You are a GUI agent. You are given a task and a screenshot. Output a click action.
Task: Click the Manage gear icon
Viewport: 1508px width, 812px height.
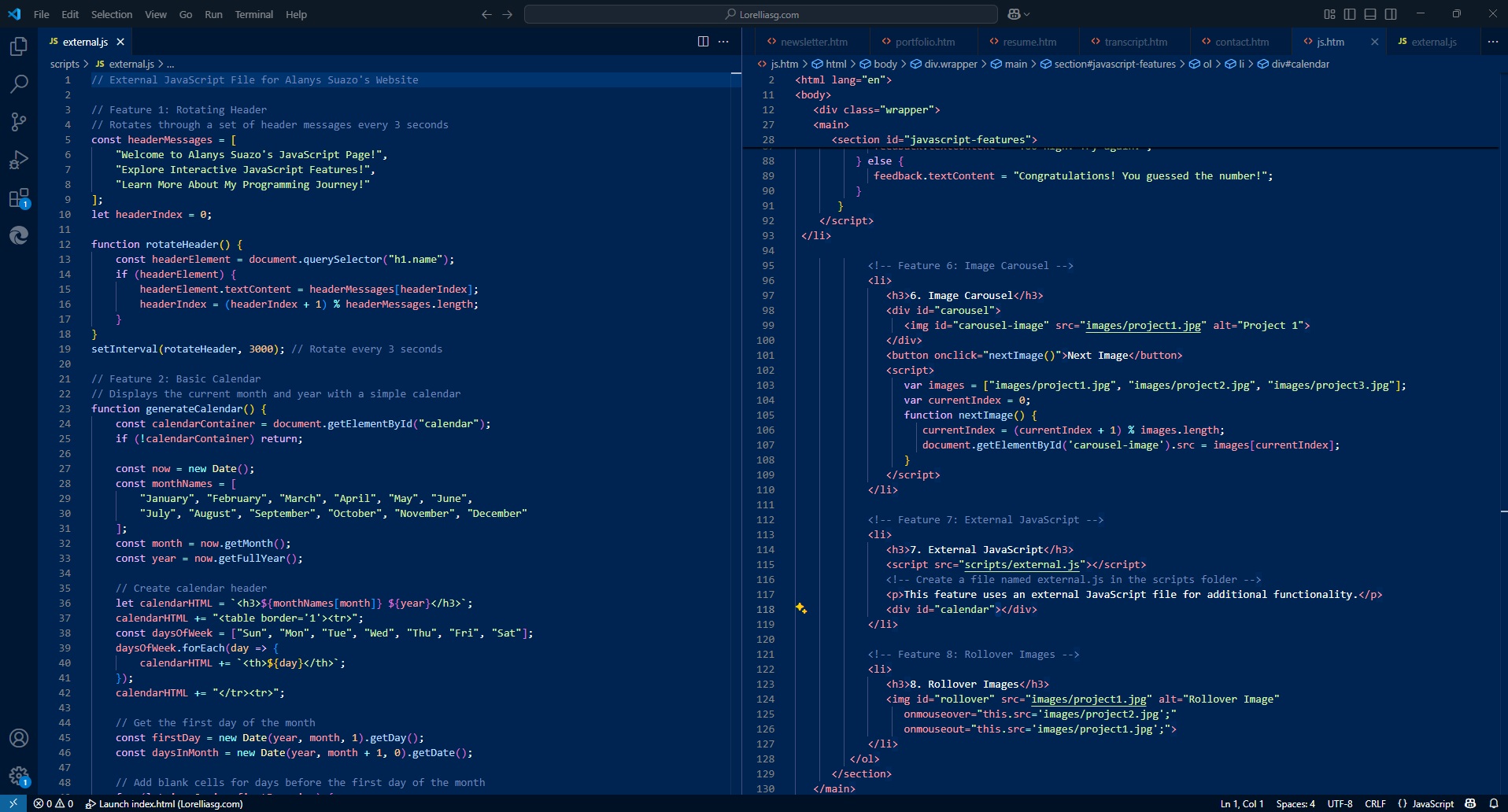click(19, 777)
